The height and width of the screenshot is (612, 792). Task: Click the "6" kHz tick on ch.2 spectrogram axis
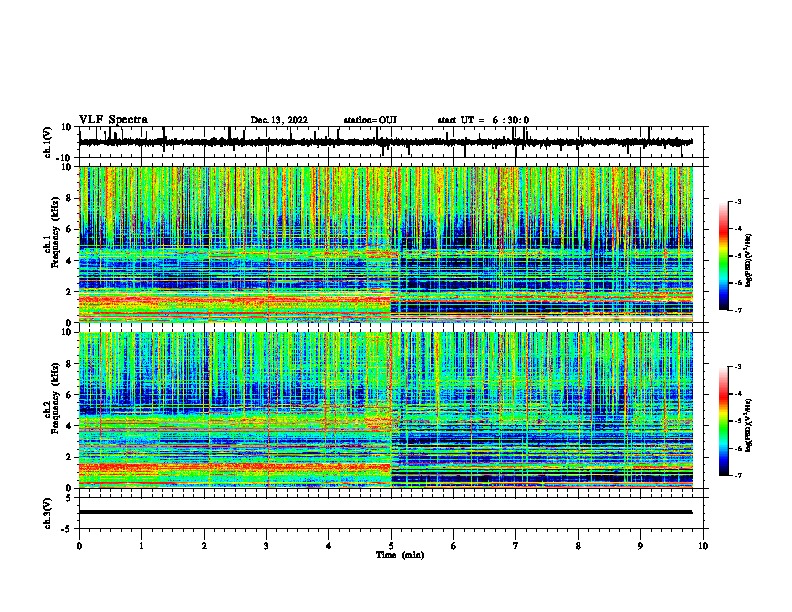[x=70, y=395]
